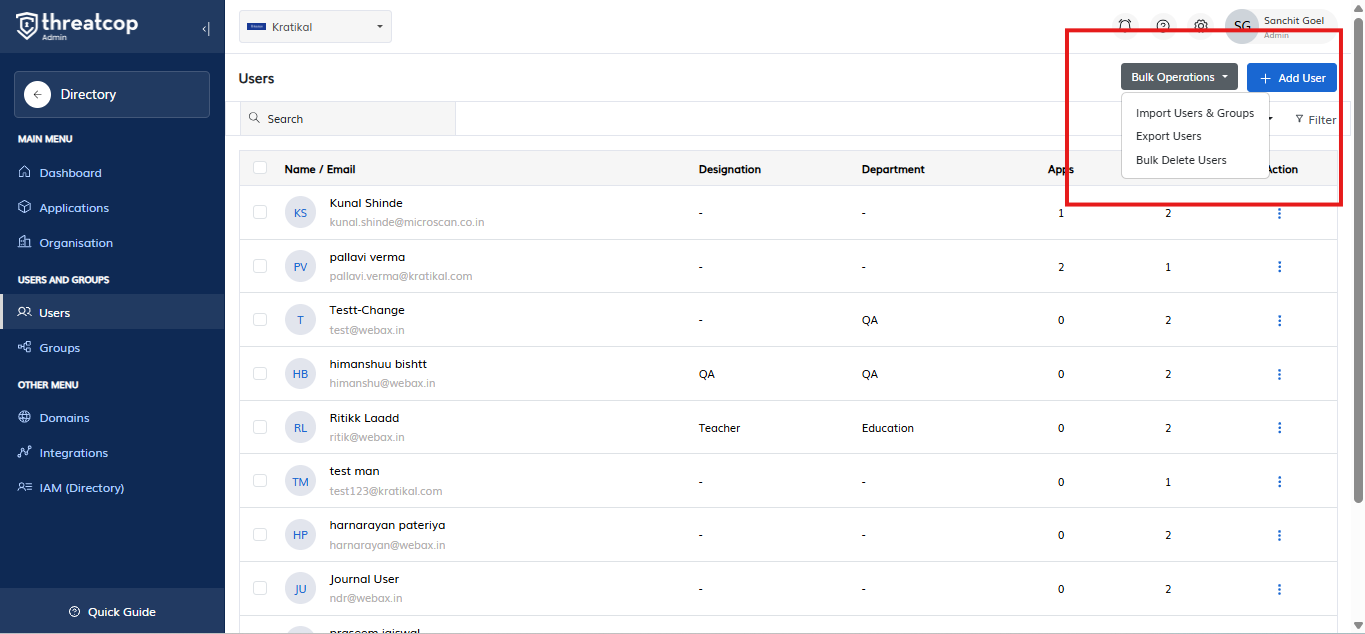Click the notifications bell icon

[x=1125, y=26]
